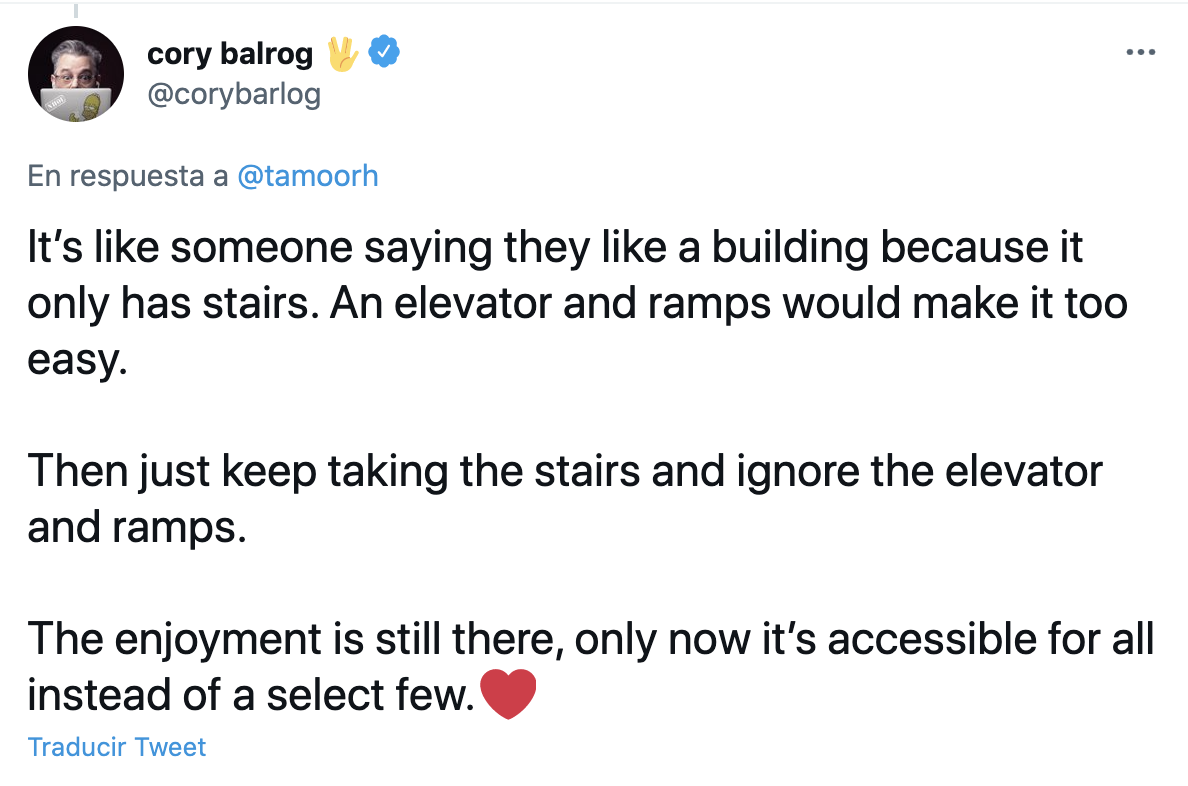The width and height of the screenshot is (1188, 786).
Task: Open the tweet's three-dot more options menu
Action: pos(1140,52)
